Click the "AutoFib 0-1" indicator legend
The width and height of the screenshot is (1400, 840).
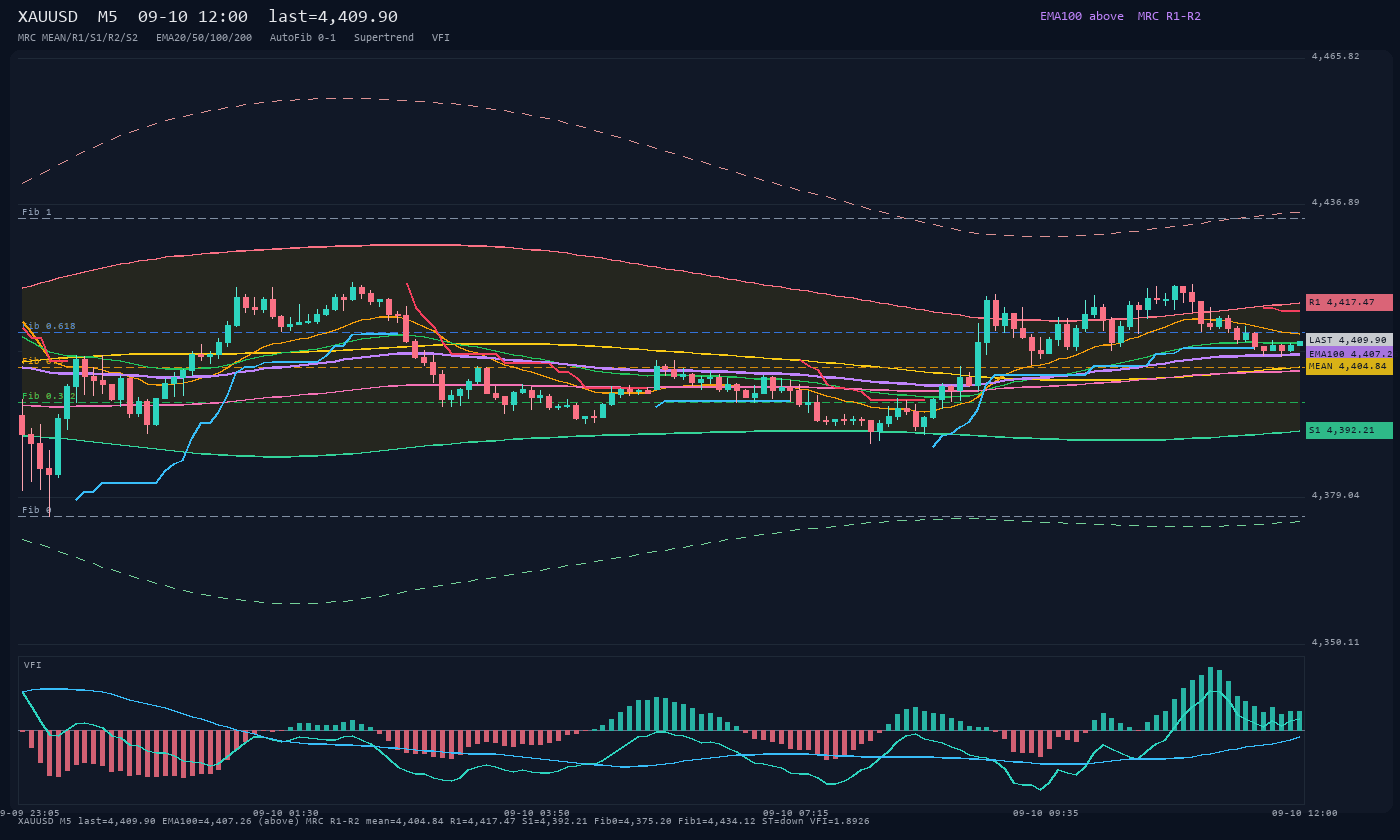point(303,38)
